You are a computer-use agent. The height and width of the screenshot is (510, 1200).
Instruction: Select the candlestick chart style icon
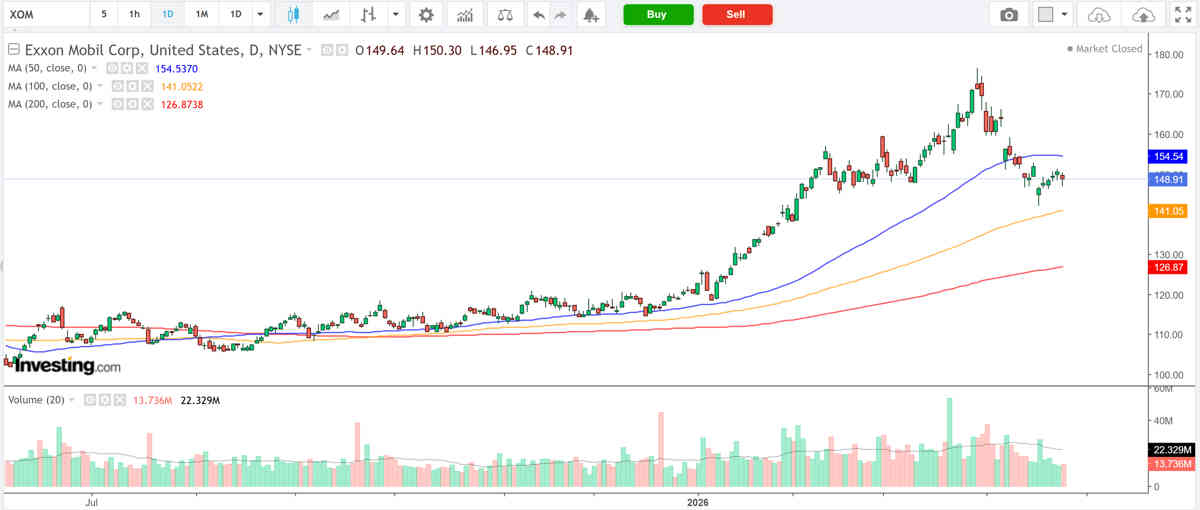(293, 15)
